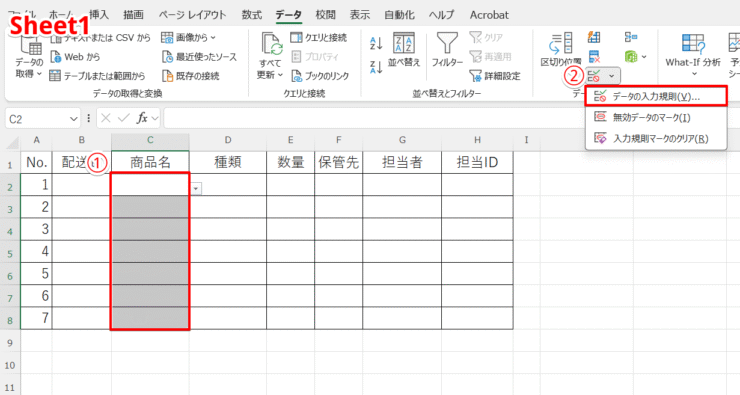Select row 9 header
The height and width of the screenshot is (395, 740).
tap(10, 343)
